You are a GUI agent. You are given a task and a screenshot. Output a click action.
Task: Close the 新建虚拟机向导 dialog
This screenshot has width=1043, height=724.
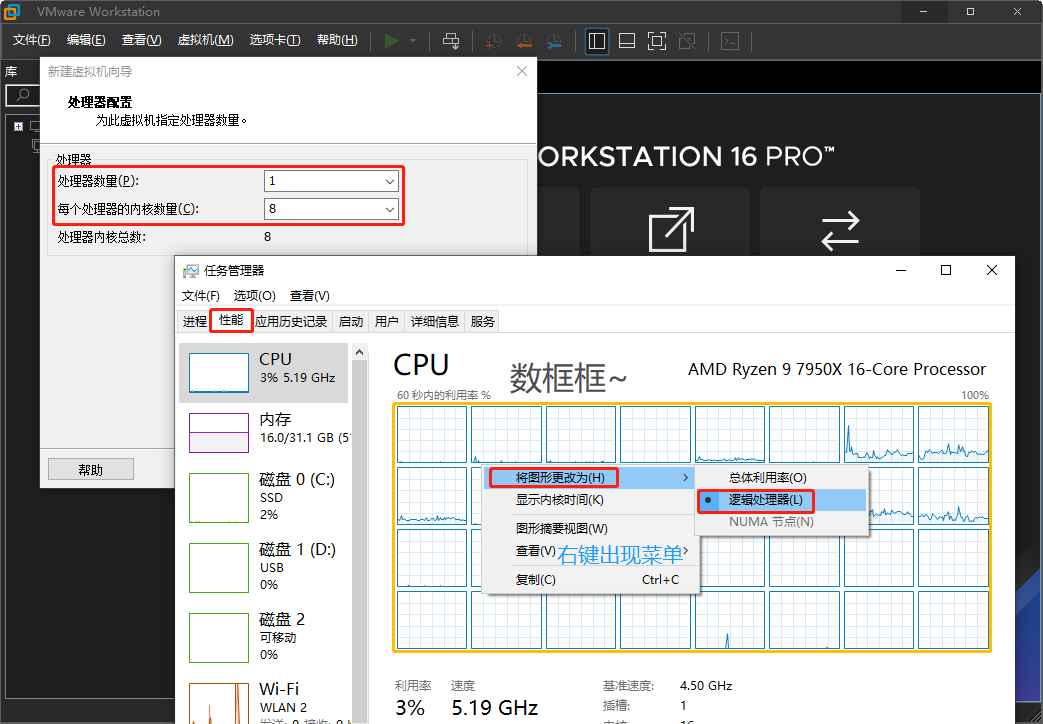522,71
